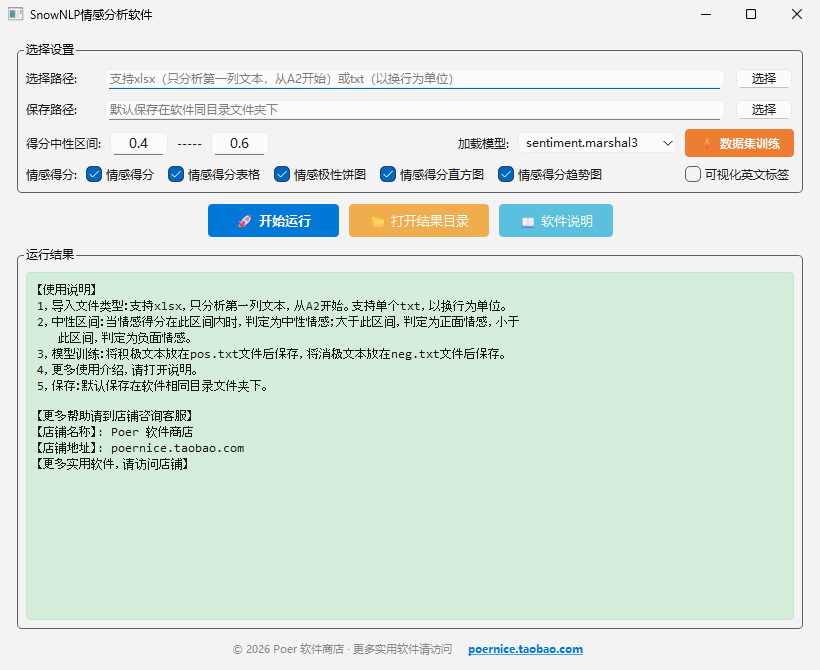Minimize the SnowNLP window
Viewport: 820px width, 670px height.
pyautogui.click(x=706, y=14)
